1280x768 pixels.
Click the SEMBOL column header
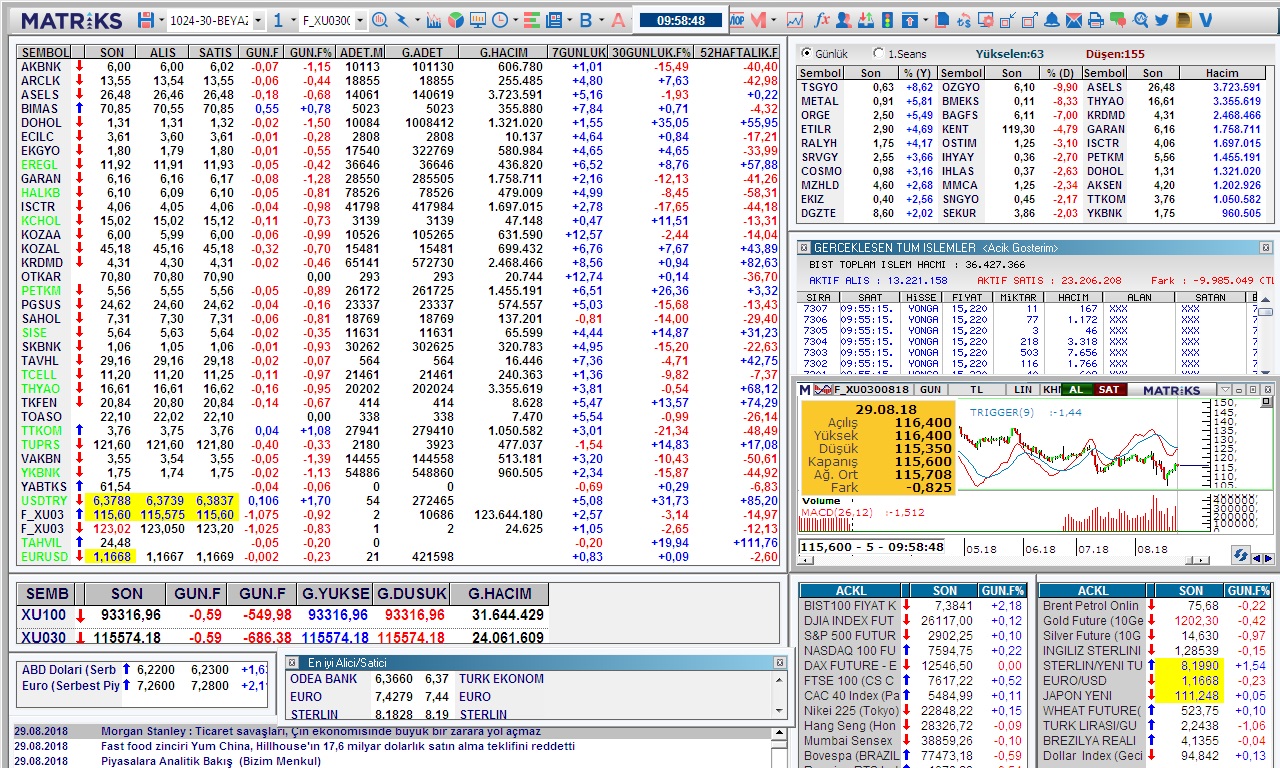point(45,53)
